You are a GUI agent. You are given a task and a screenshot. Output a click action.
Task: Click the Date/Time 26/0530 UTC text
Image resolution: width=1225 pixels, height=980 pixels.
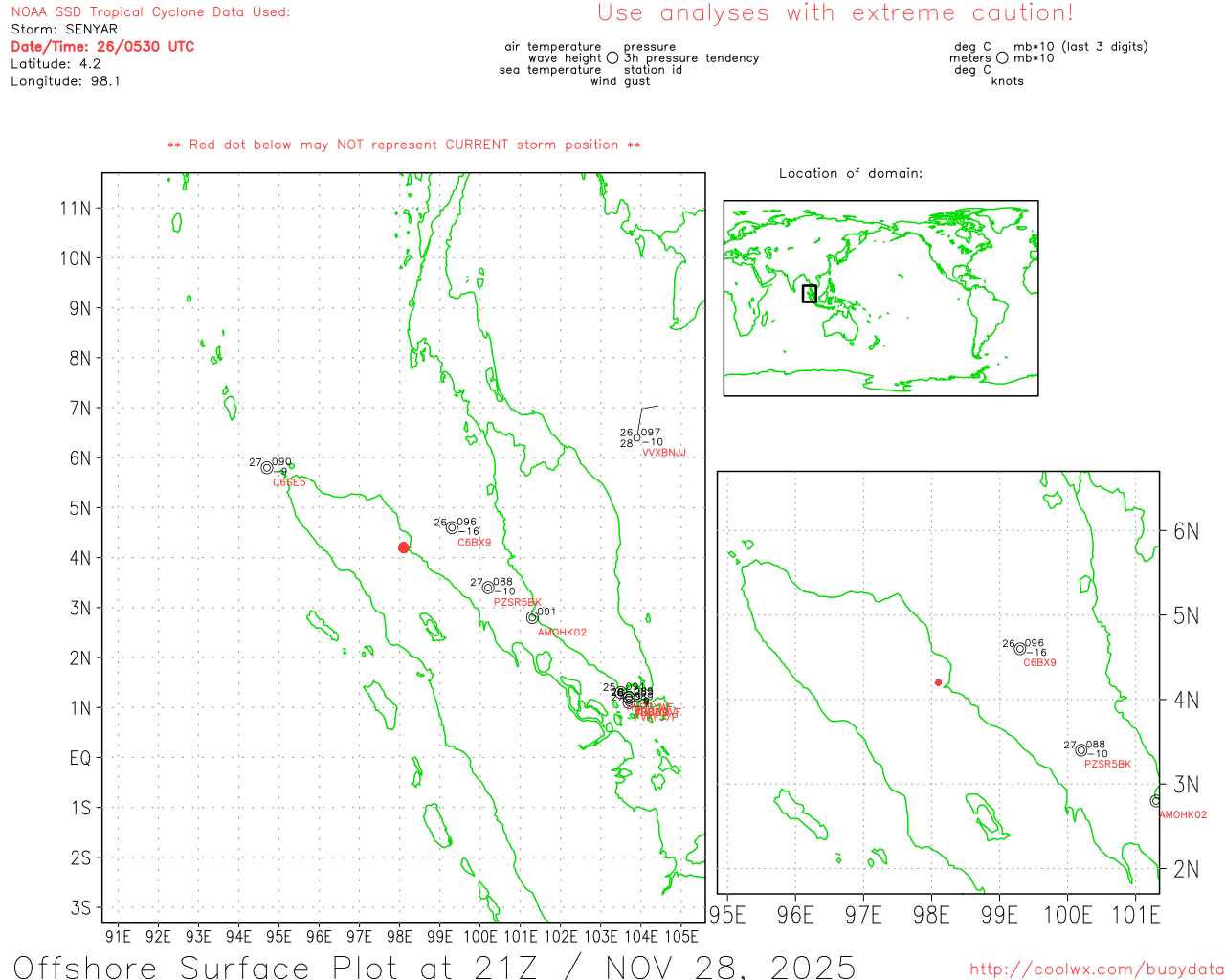pyautogui.click(x=102, y=47)
